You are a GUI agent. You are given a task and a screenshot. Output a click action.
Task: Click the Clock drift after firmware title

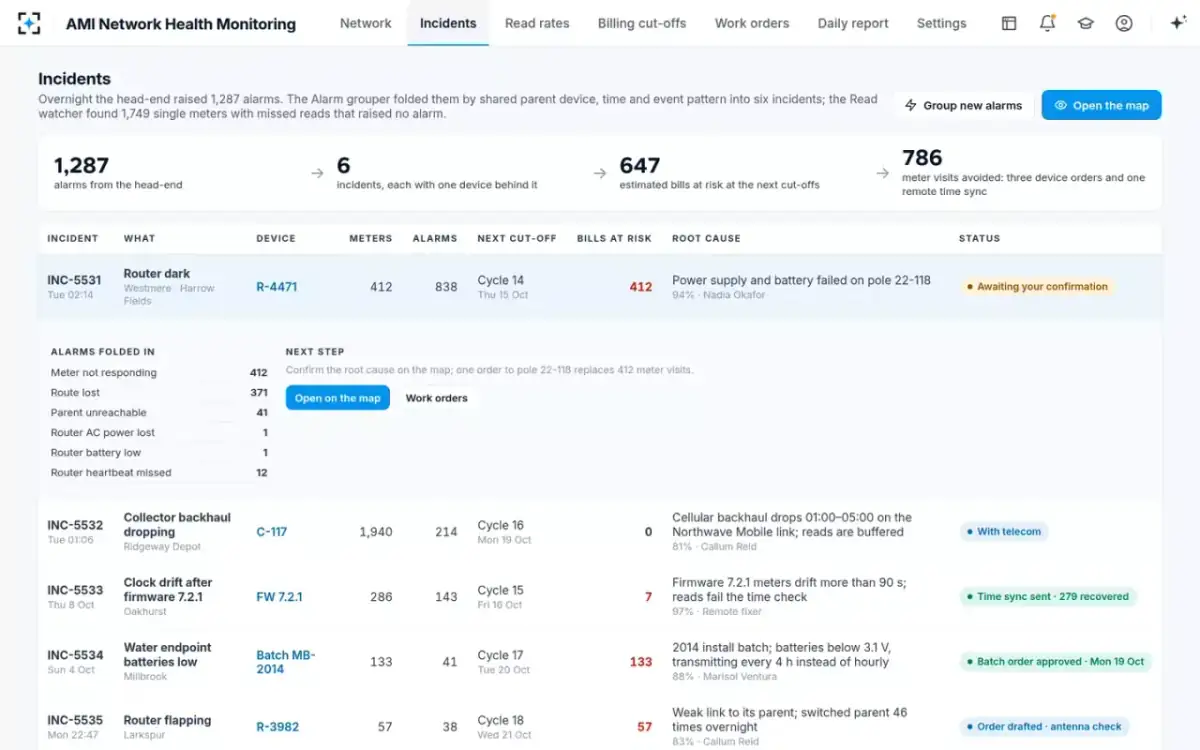tap(168, 590)
